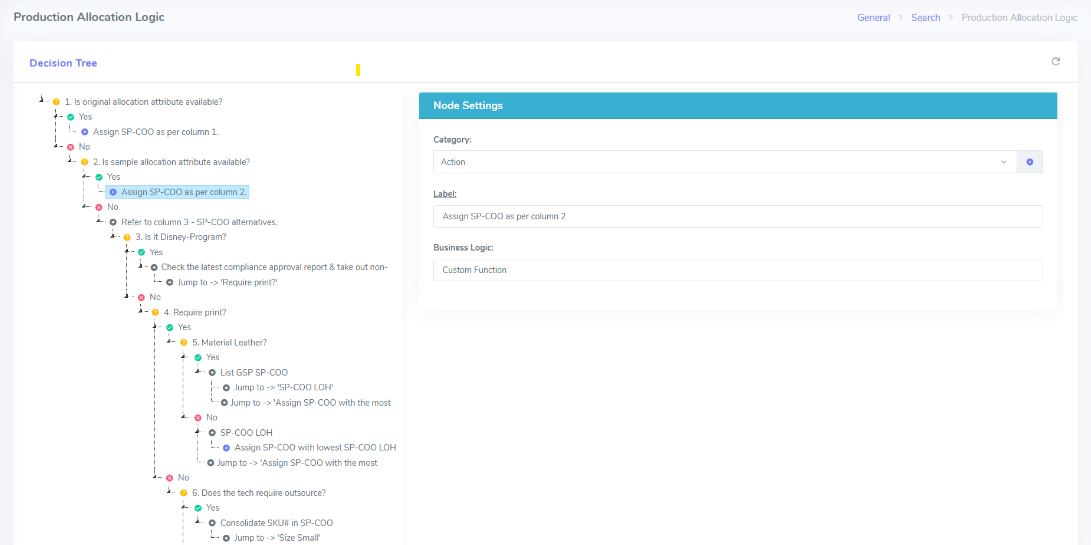Screen dimensions: 1091x545
Task: Collapse the '4. Require print?' tree node arrow
Action: click(x=142, y=312)
